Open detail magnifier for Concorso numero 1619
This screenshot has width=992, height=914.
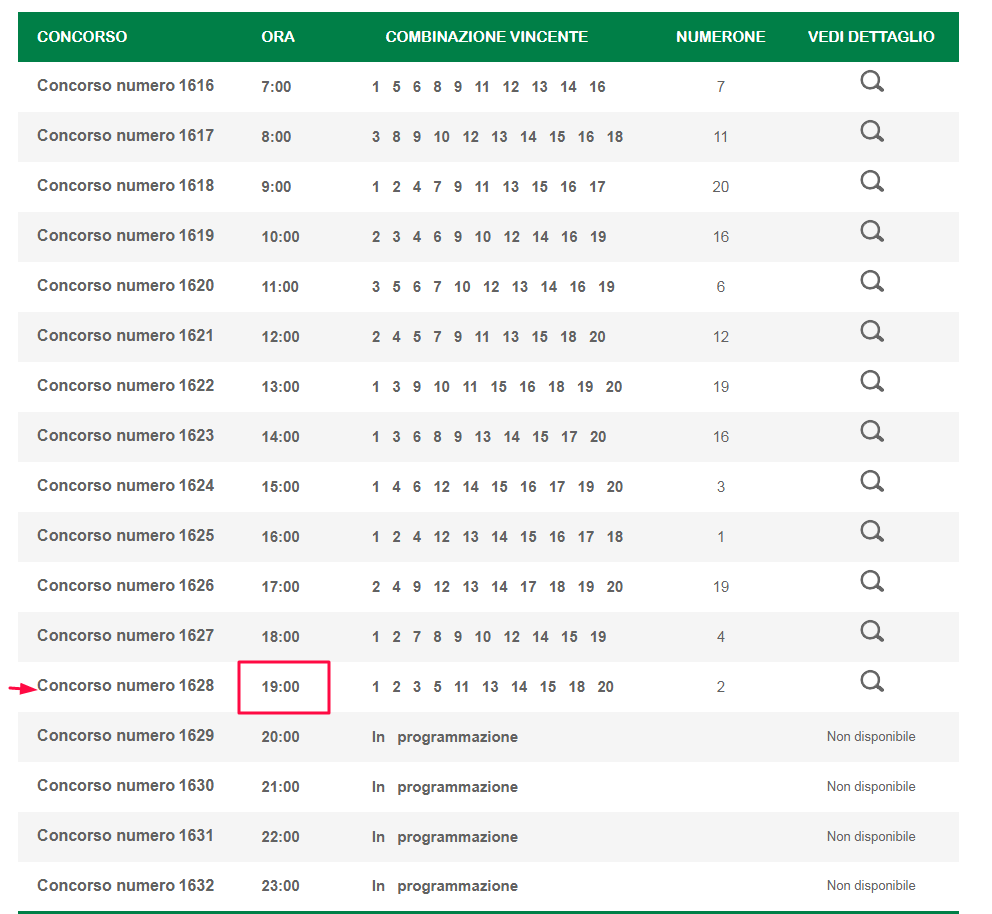(x=872, y=232)
